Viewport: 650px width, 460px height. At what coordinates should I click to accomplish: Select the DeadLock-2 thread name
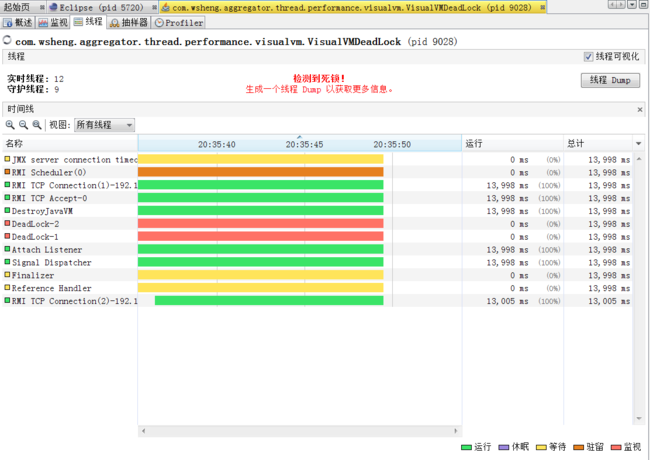tap(35, 224)
